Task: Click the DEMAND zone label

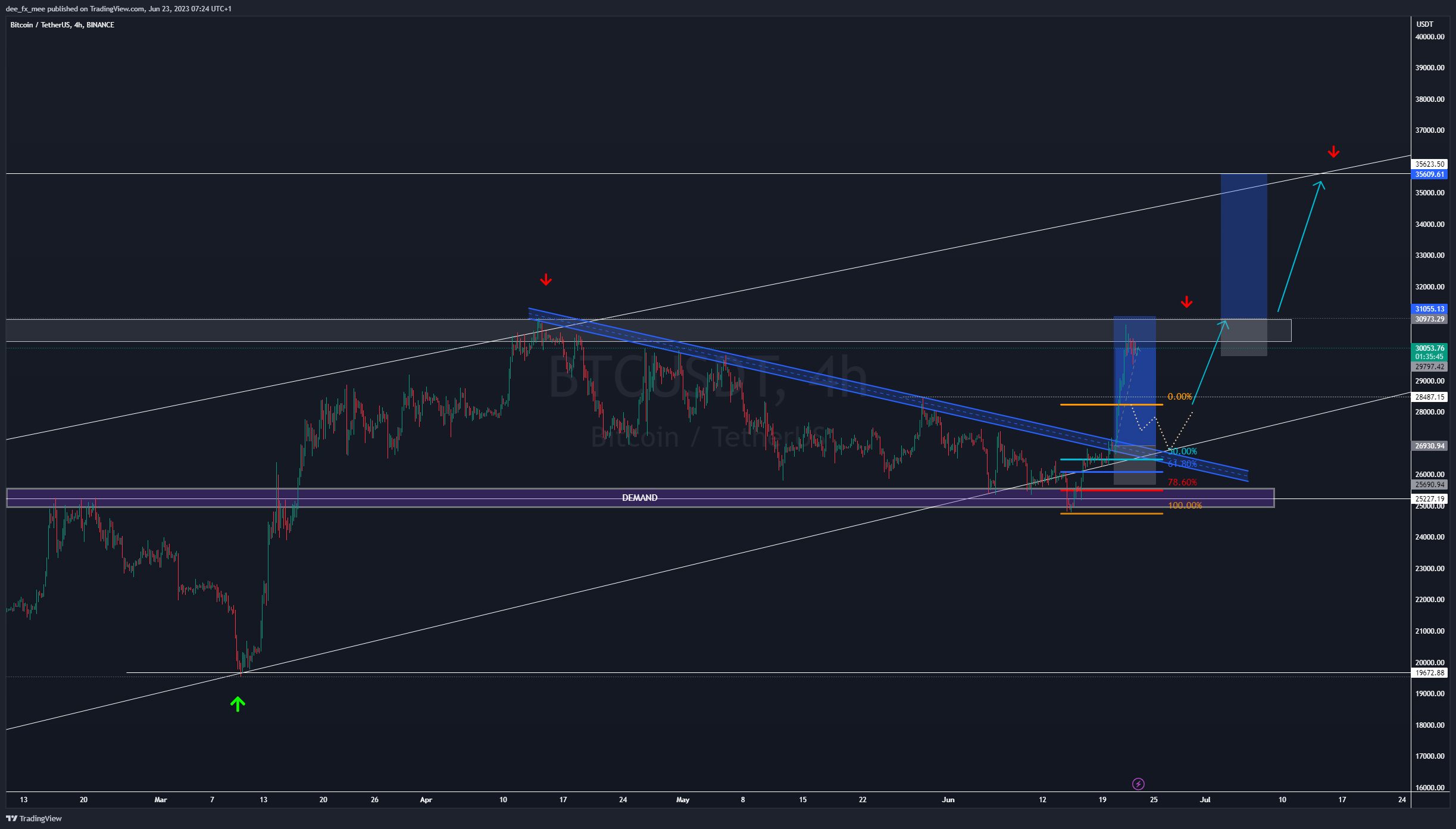Action: [640, 498]
